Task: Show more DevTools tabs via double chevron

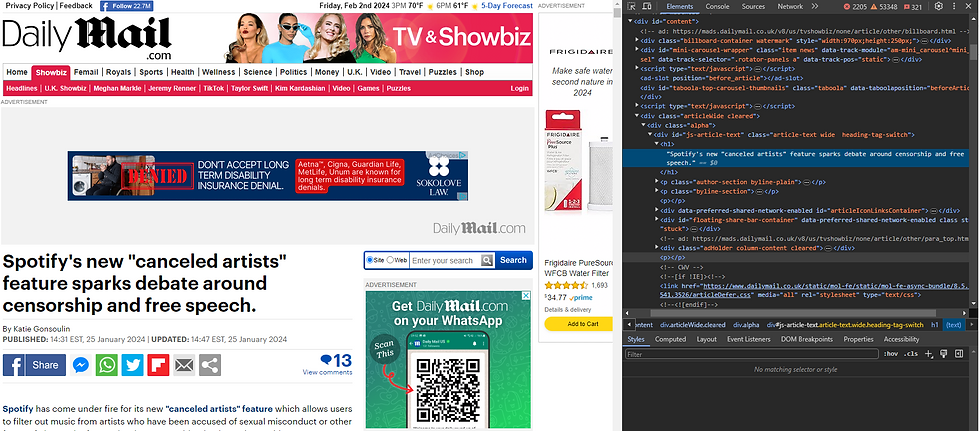Action: click(815, 6)
